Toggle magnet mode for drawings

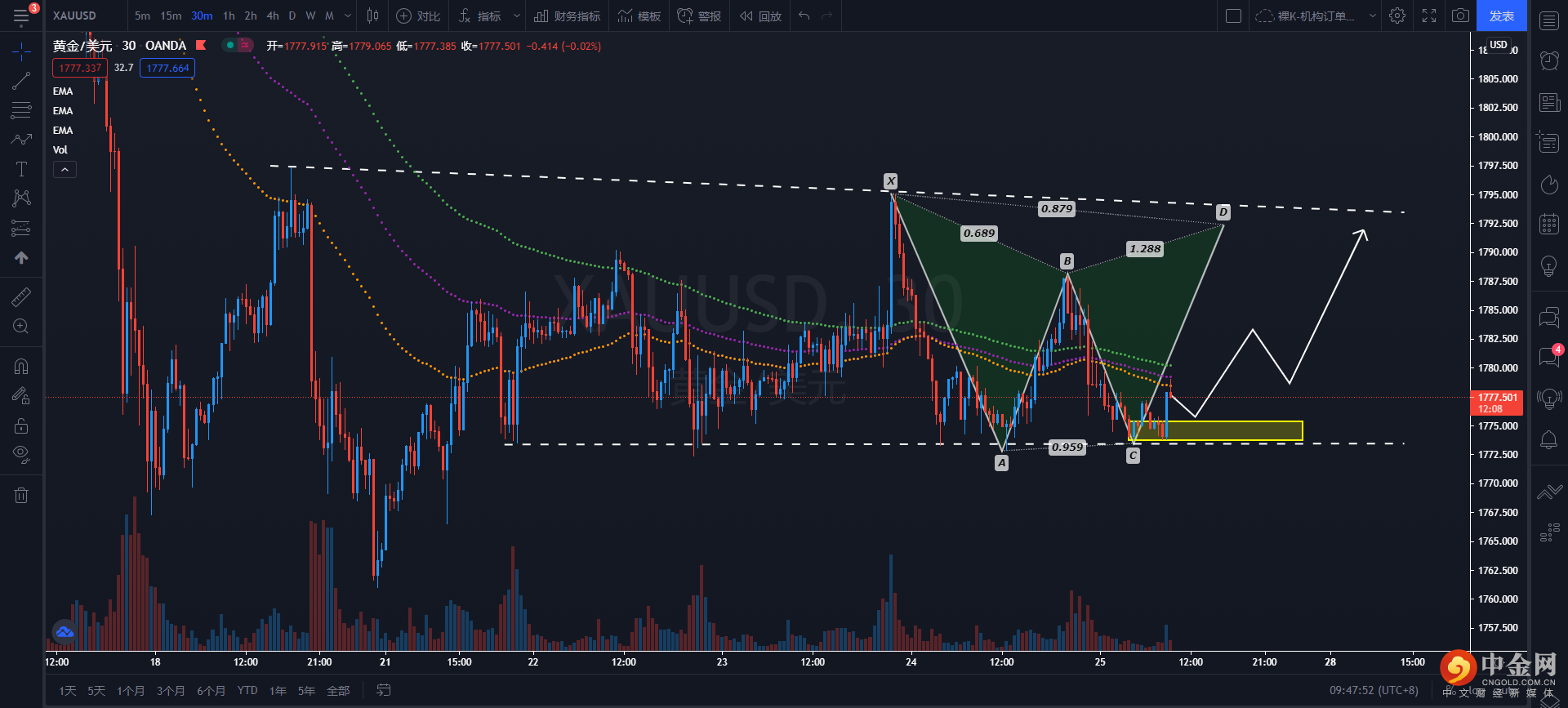tap(21, 366)
